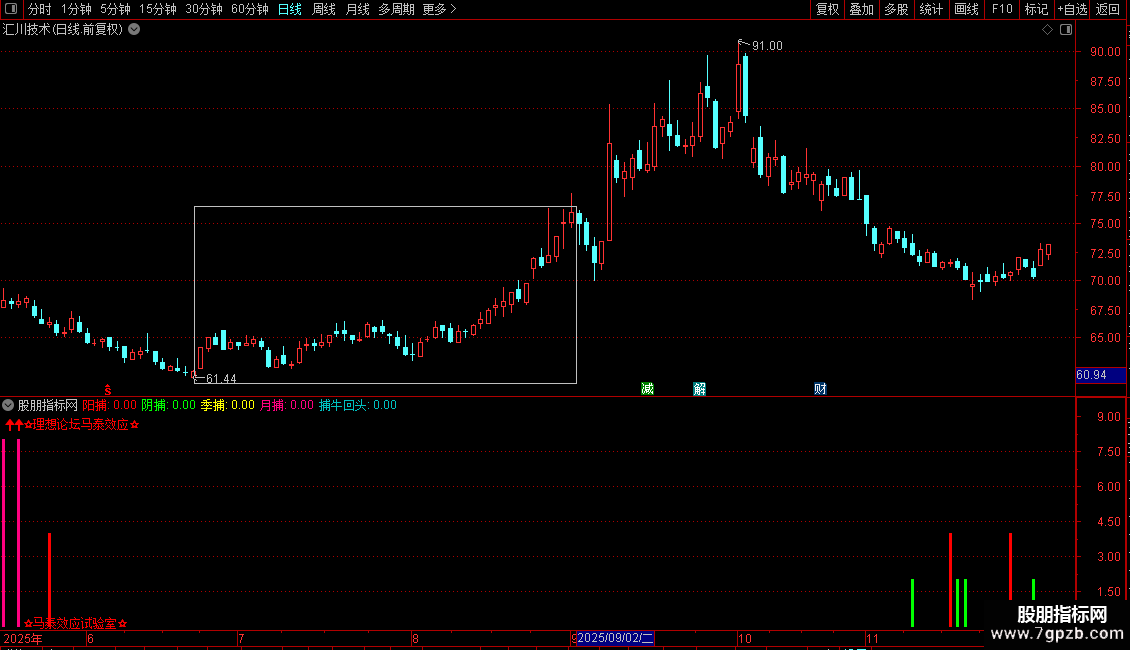Switch to 周线 weekly chart tab
The height and width of the screenshot is (650, 1130).
(324, 9)
